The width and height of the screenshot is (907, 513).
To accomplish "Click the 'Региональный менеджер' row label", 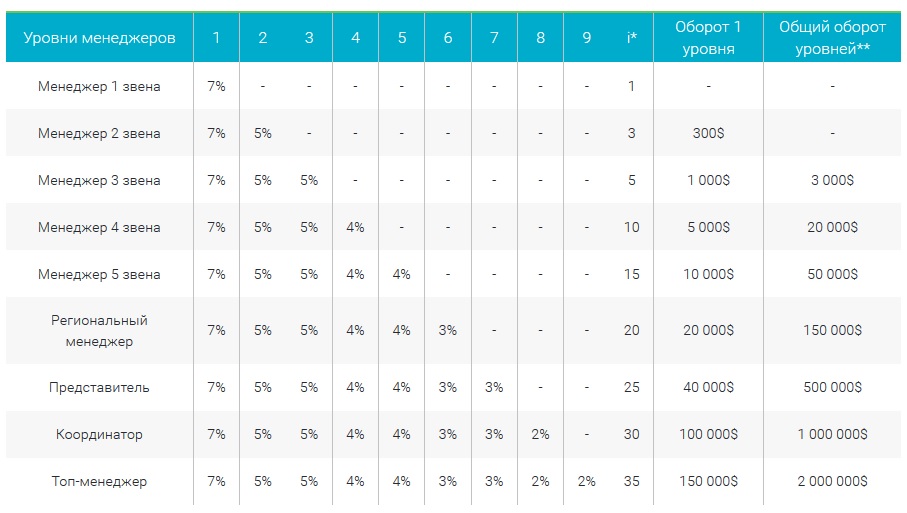I will pyautogui.click(x=99, y=331).
